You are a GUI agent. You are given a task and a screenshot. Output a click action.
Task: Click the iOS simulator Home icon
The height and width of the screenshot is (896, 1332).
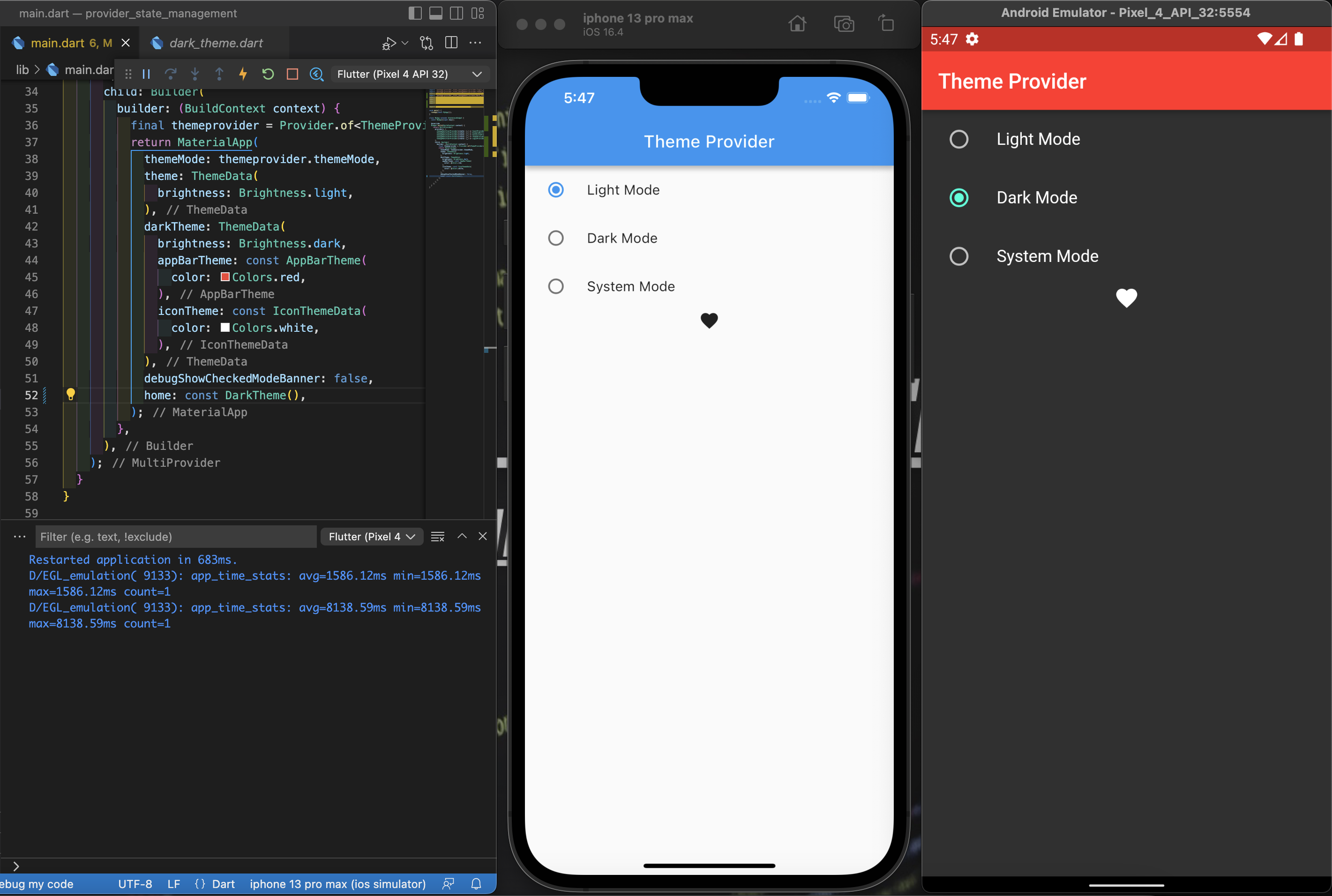797,24
